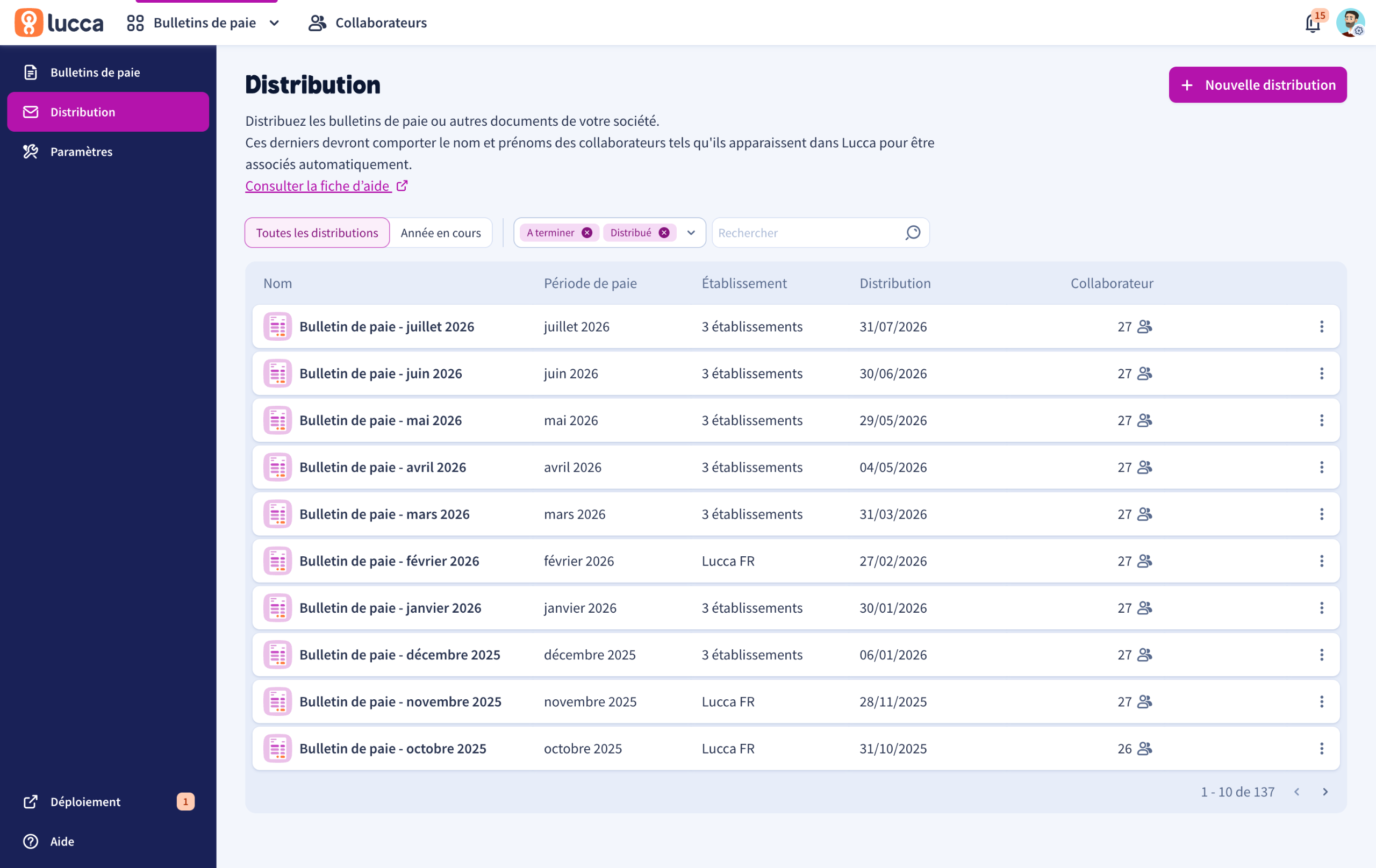Click the Lucca logo
This screenshot has height=868, width=1376.
[59, 23]
